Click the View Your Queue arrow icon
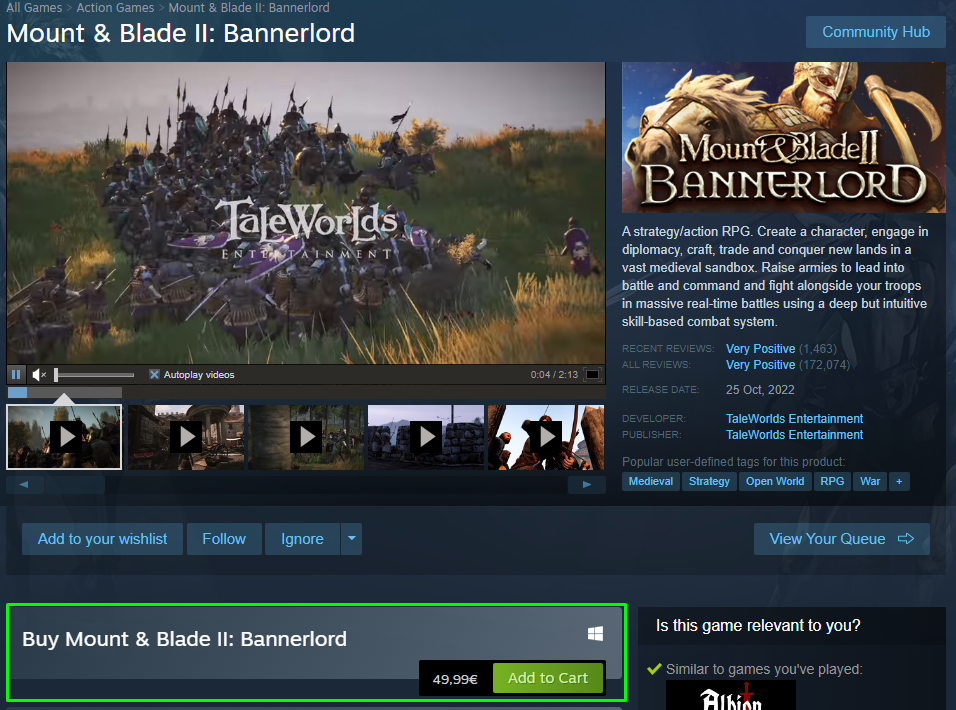956x710 pixels. pos(905,539)
